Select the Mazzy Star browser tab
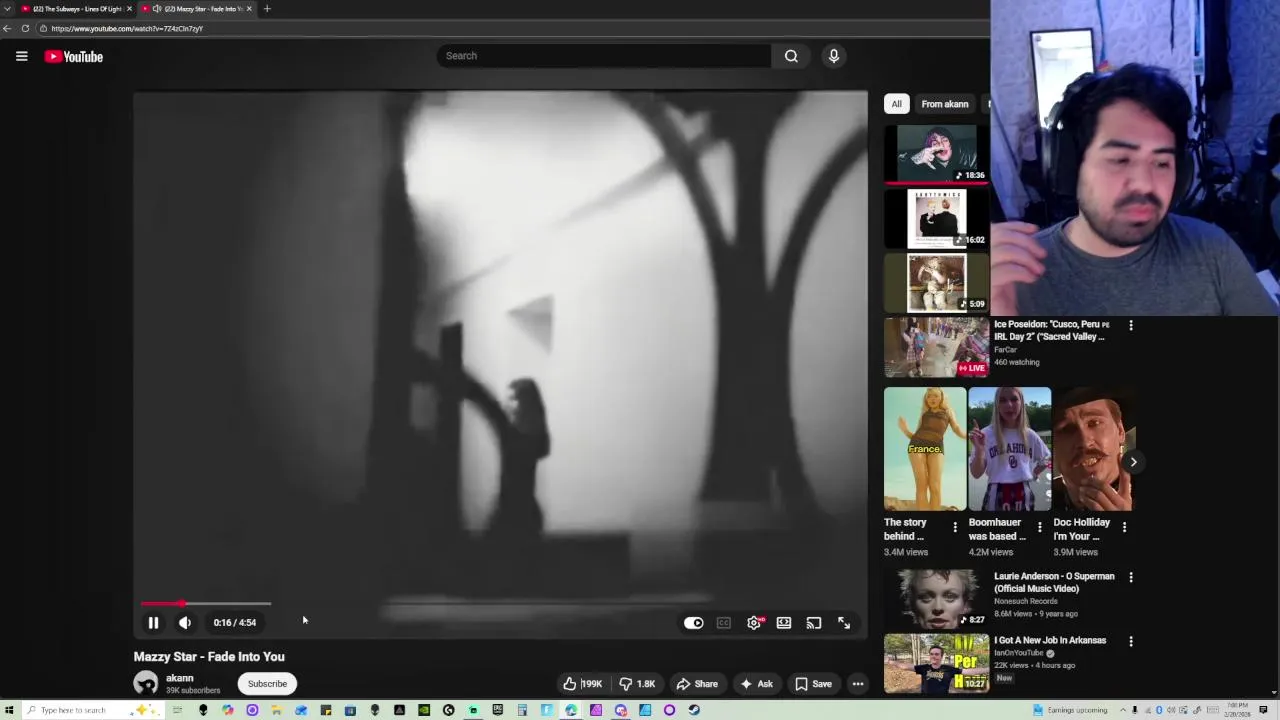The height and width of the screenshot is (720, 1280). click(198, 8)
